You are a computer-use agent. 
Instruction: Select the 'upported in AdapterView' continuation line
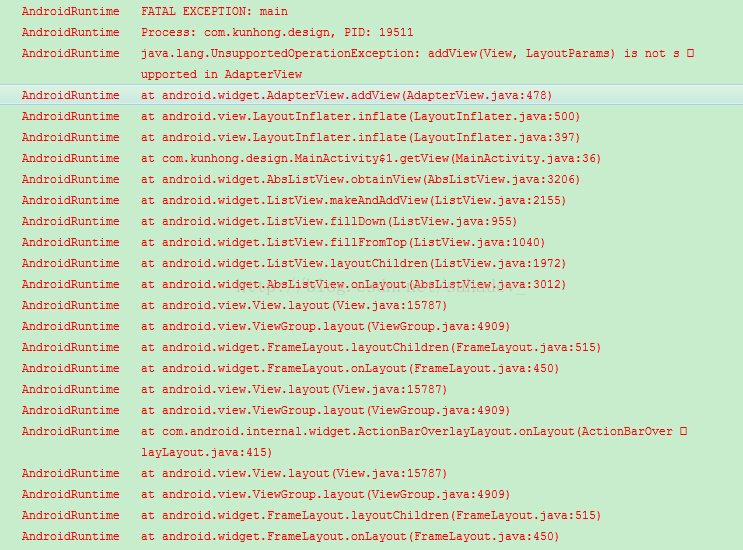[x=221, y=74]
